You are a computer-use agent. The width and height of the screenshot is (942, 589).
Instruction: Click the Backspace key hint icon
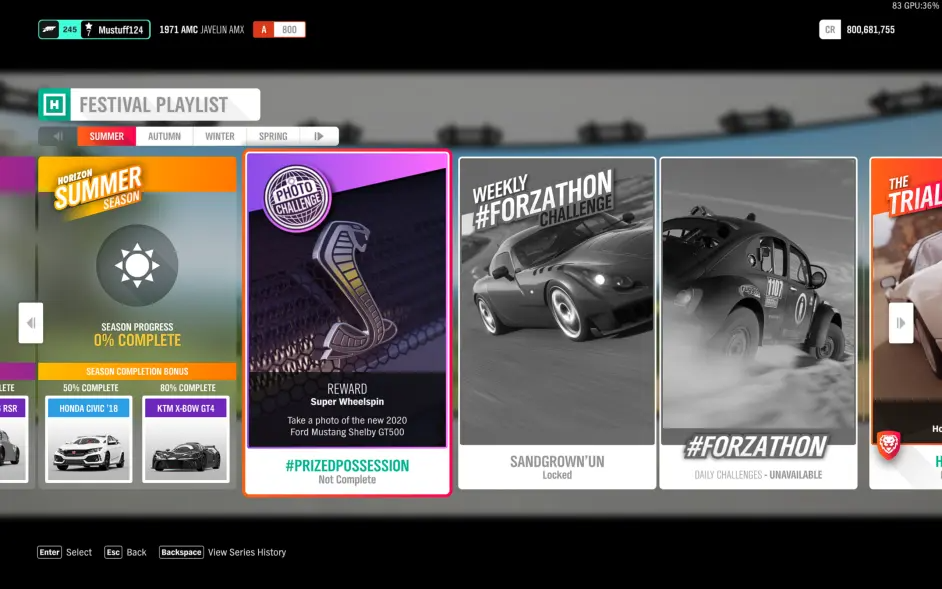pyautogui.click(x=181, y=552)
